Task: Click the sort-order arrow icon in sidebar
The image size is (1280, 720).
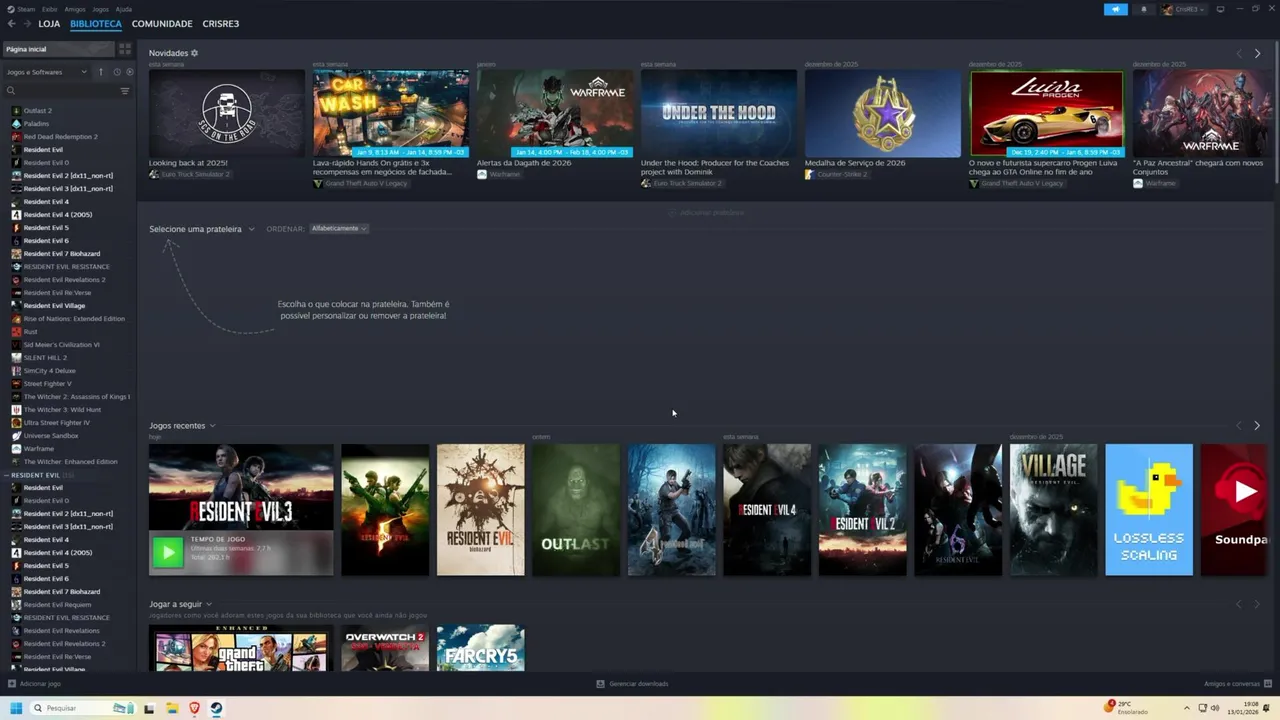Action: click(100, 72)
